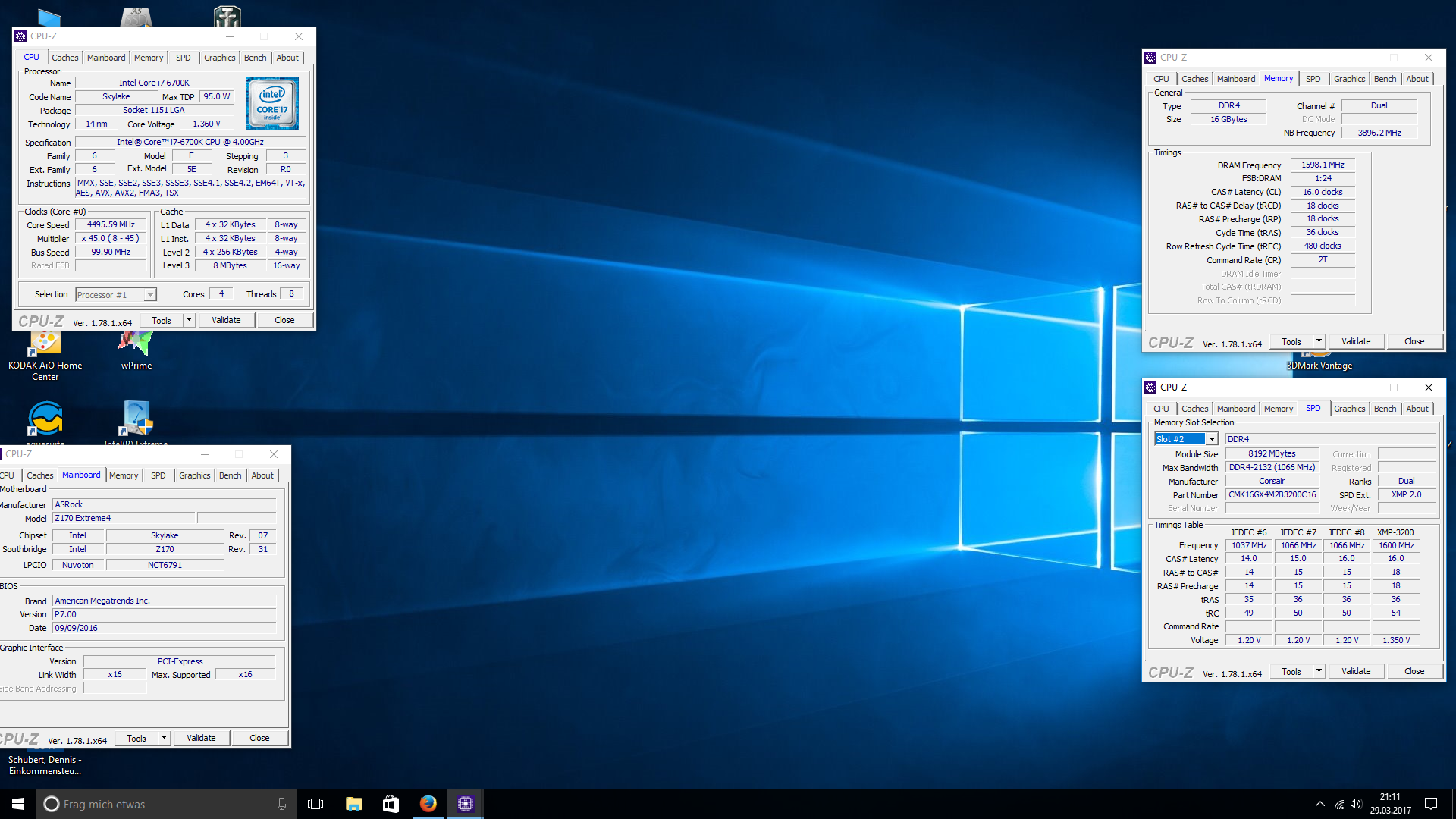This screenshot has width=1456, height=819.
Task: Click the BIOS date 09/09/2016 field
Action: 164,629
